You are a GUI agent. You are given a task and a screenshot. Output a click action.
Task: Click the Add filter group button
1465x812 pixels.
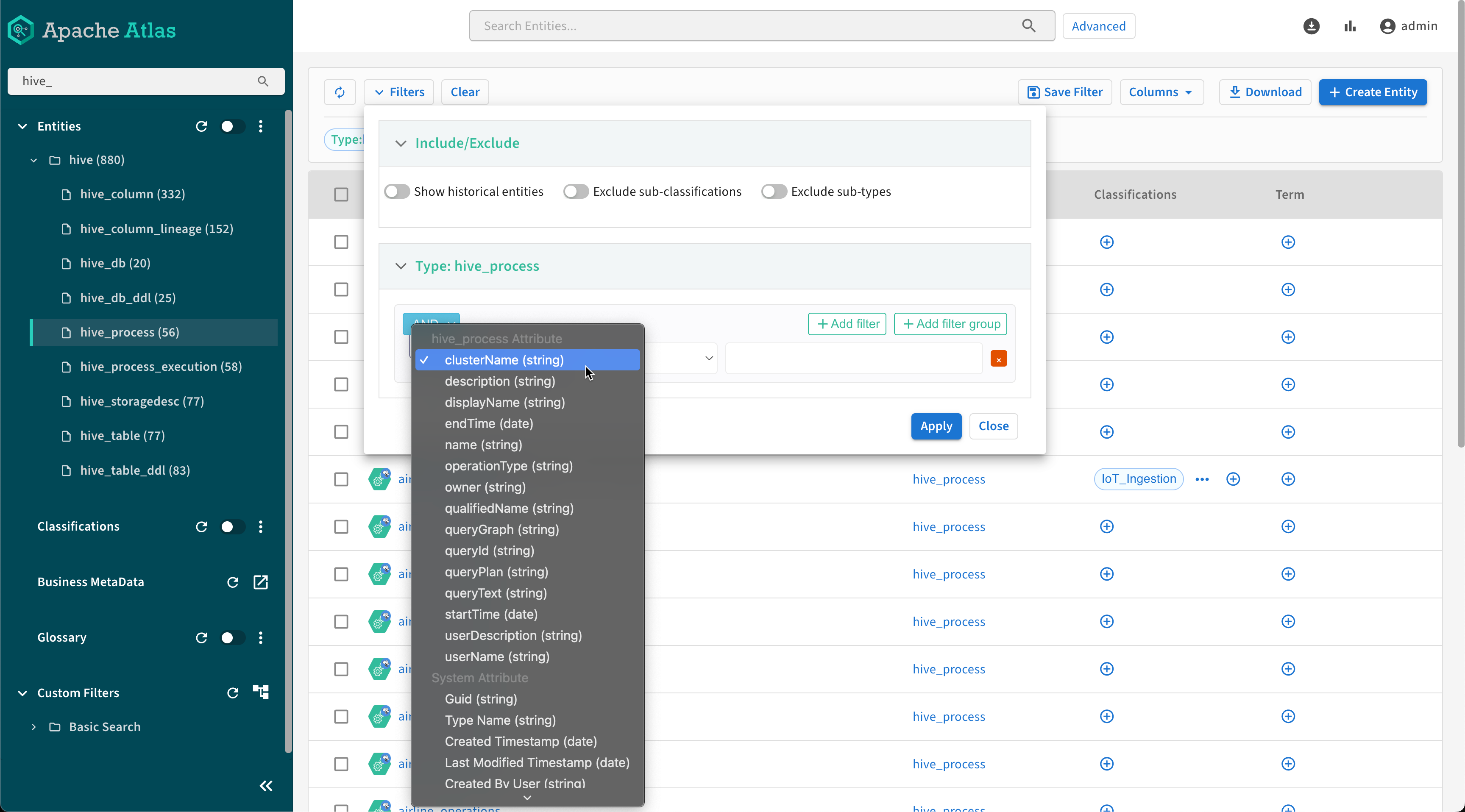tap(950, 323)
